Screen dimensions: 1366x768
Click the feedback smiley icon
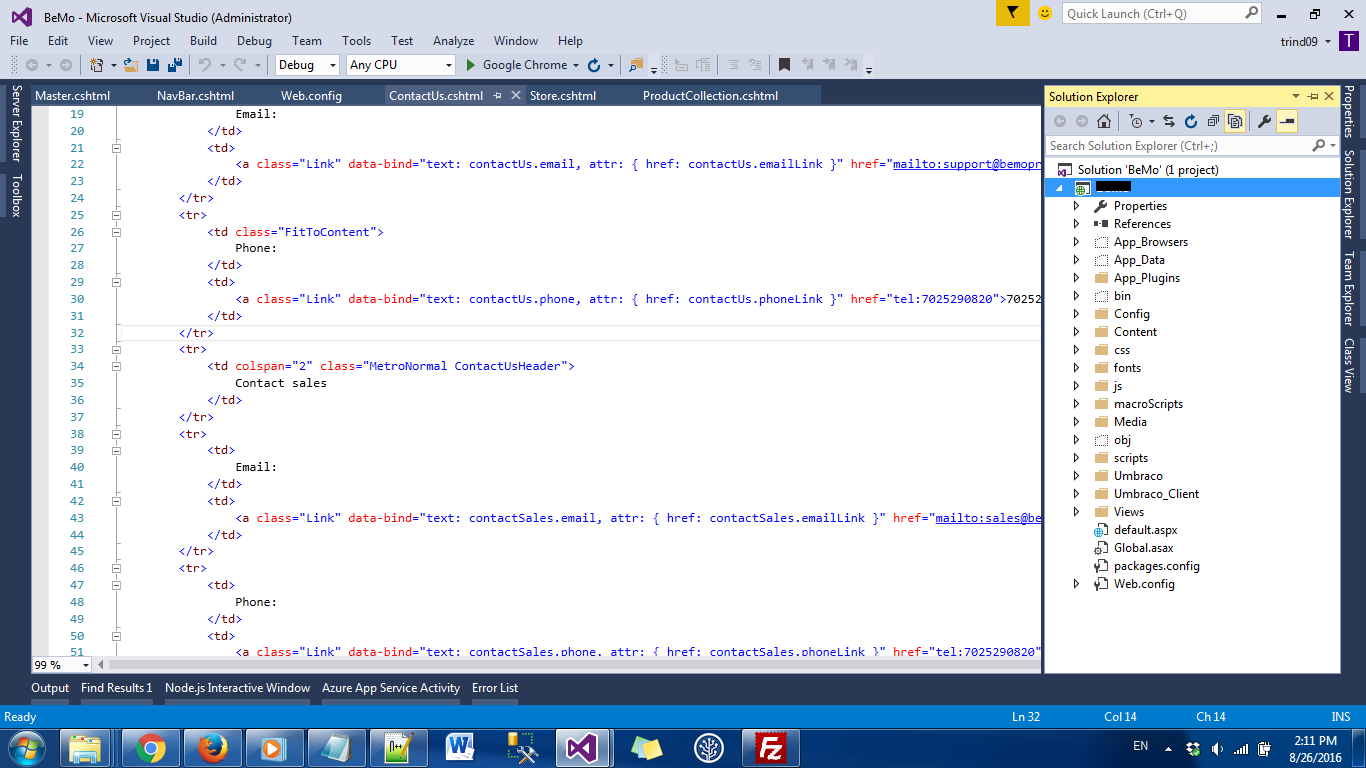pyautogui.click(x=1045, y=13)
